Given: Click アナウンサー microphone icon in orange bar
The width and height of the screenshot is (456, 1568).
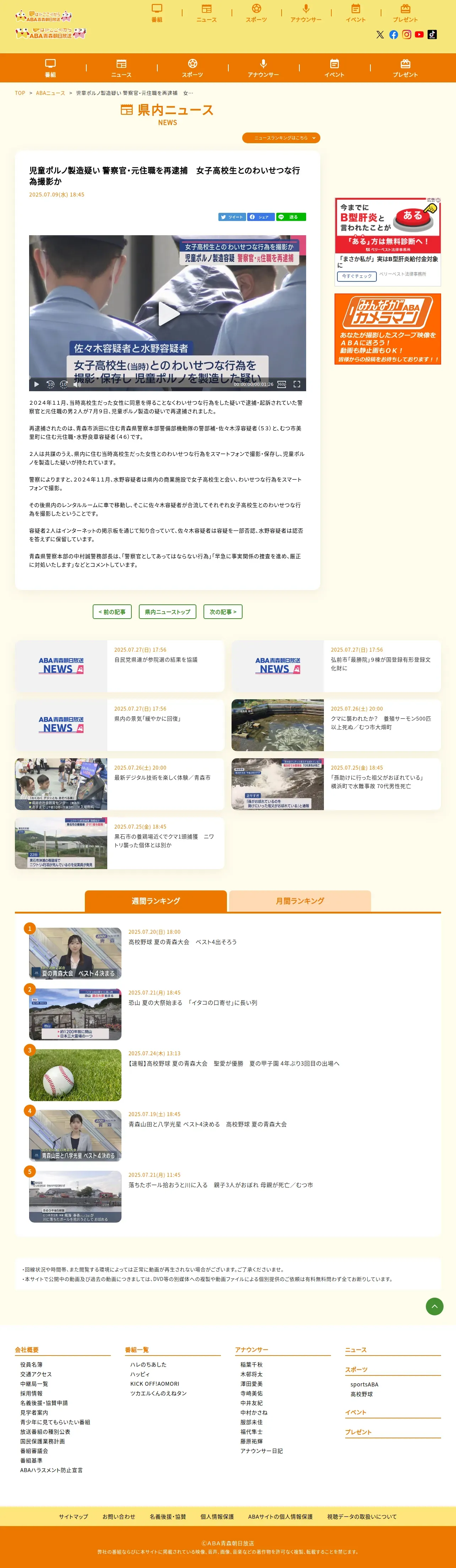Looking at the screenshot, I should click(x=263, y=64).
